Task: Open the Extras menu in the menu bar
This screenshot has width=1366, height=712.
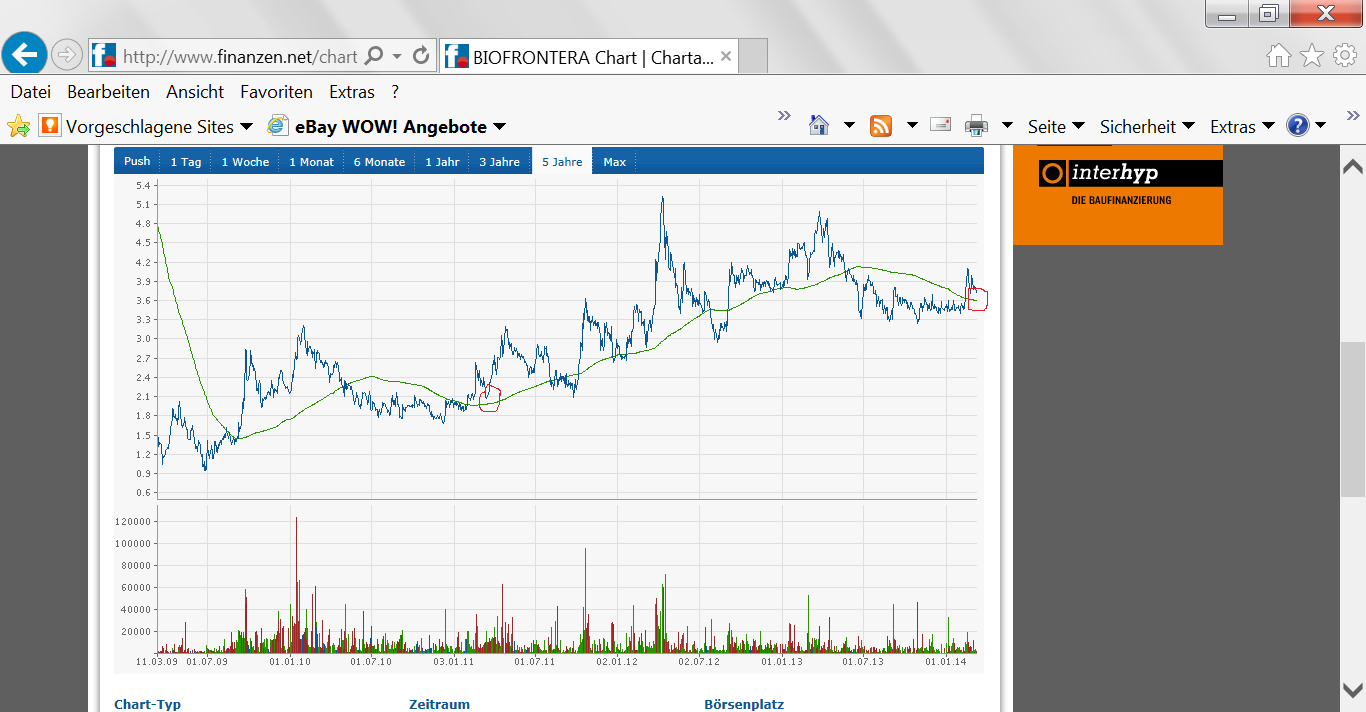Action: tap(352, 92)
